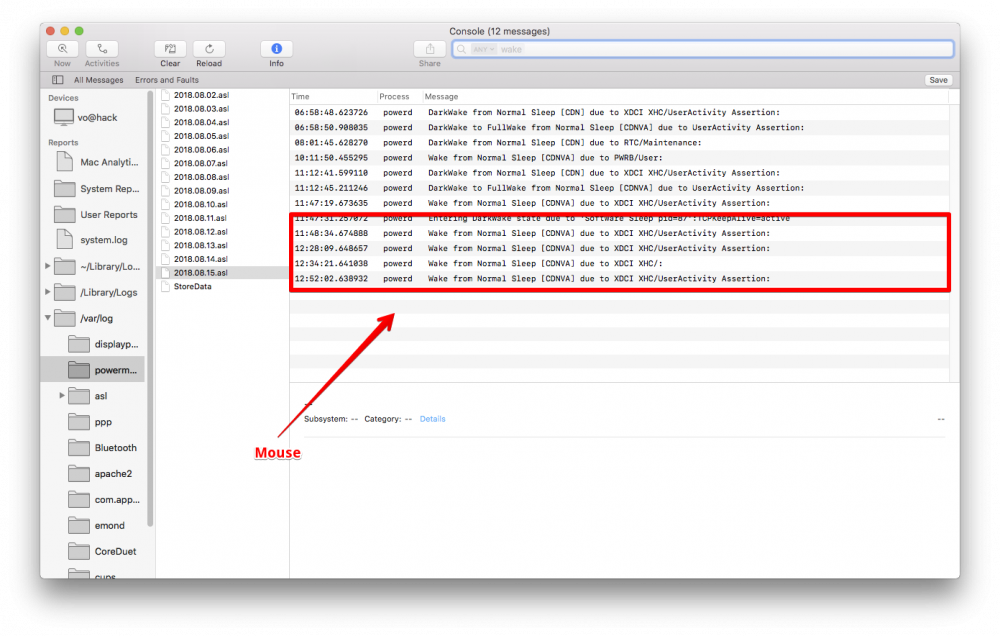Select the 12:28:09.648657 wake row
Viewport: 1000px width, 636px height.
point(619,248)
